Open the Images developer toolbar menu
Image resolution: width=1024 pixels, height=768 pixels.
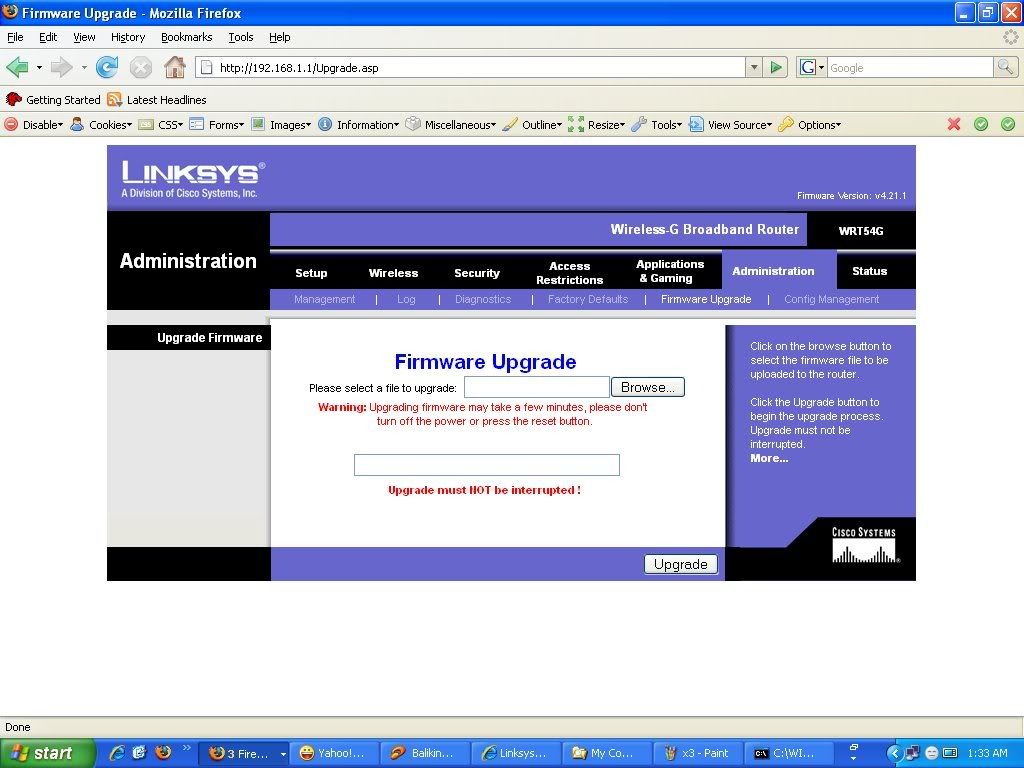tap(281, 125)
